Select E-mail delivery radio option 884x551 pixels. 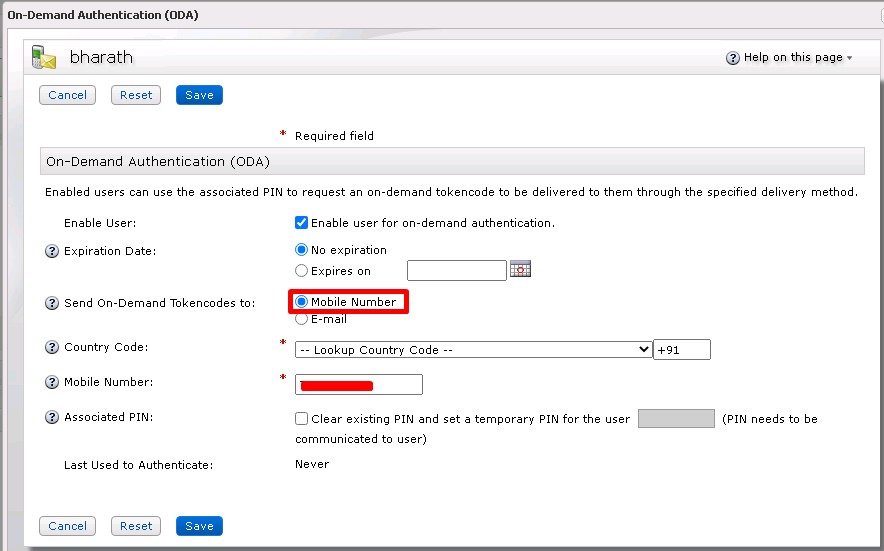pos(302,319)
